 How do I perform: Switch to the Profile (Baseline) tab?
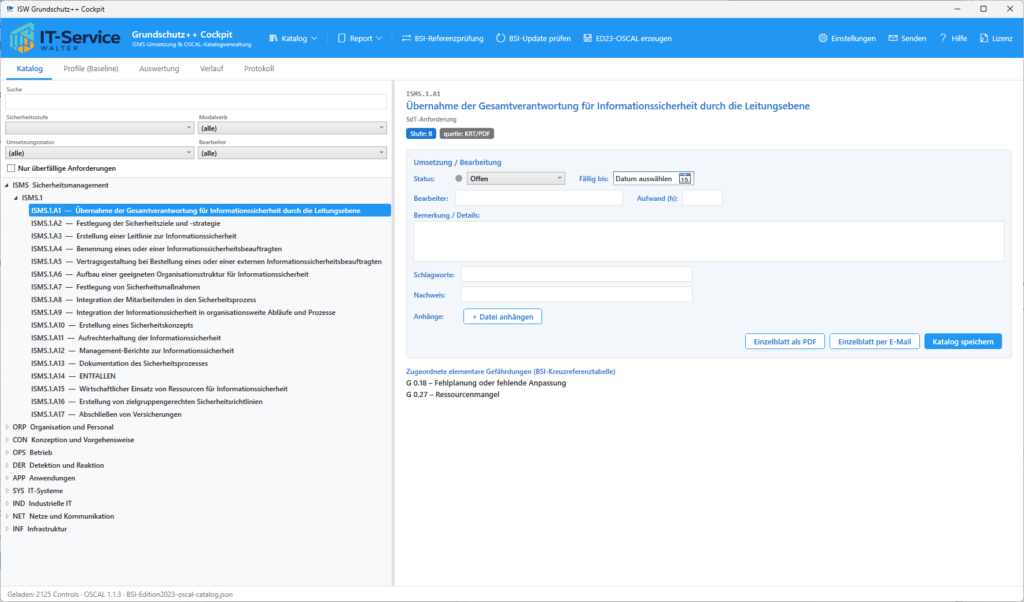coord(91,69)
